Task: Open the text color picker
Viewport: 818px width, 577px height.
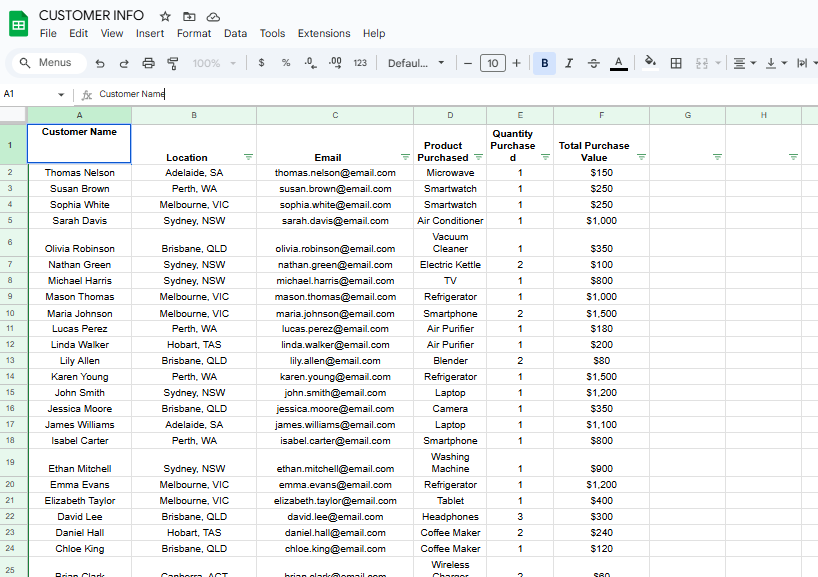Action: tap(619, 63)
